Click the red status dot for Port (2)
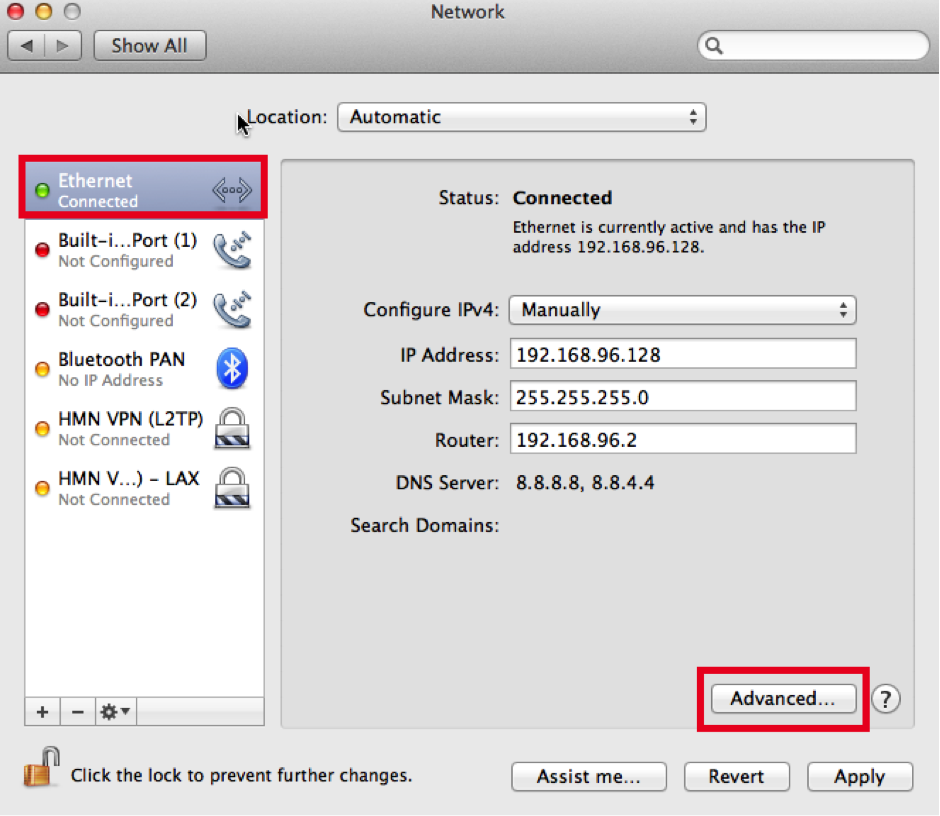 [x=42, y=309]
